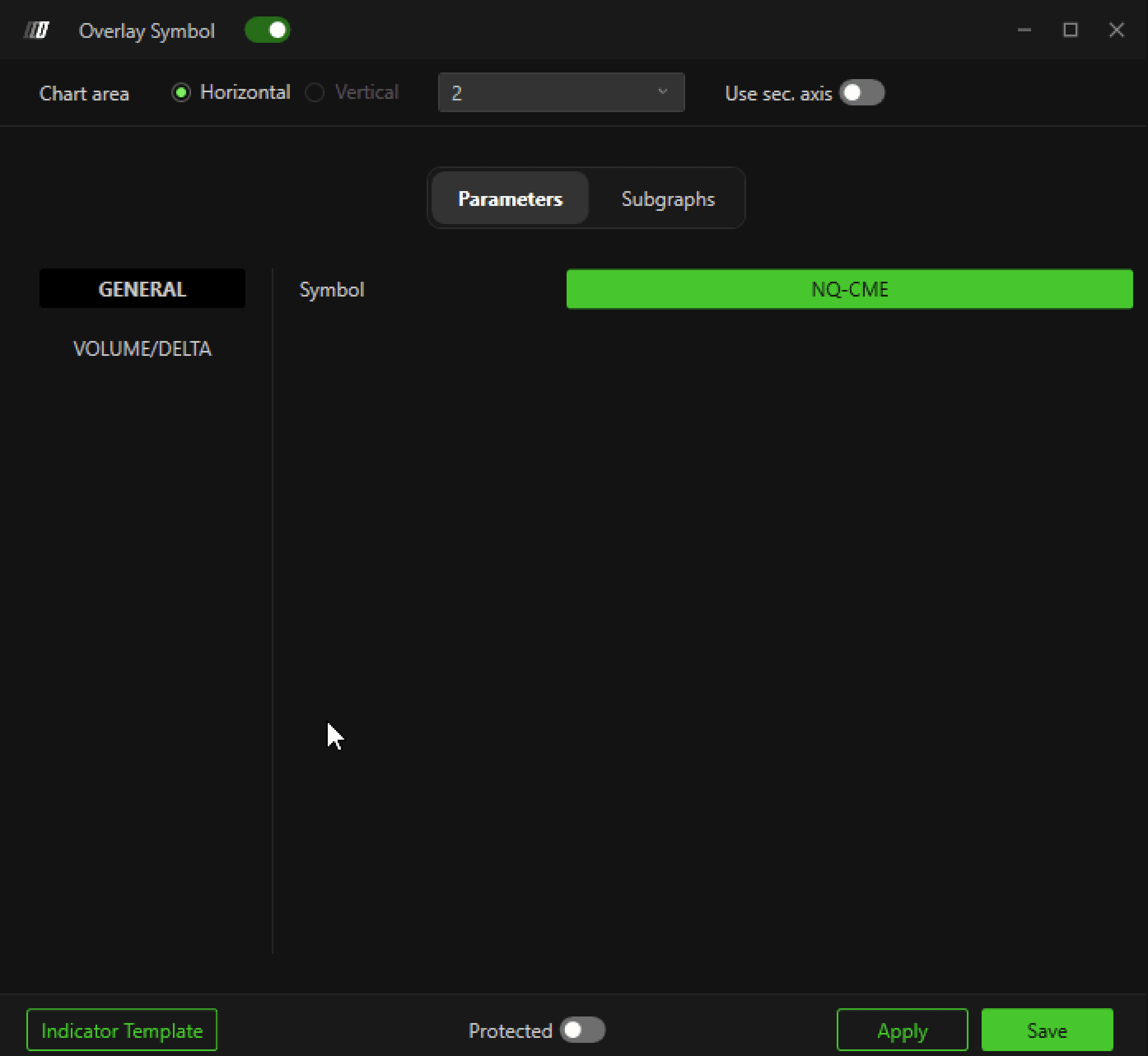Screen dimensions: 1148x1056
Task: Turn on the Protected toggle
Action: click(x=582, y=1030)
